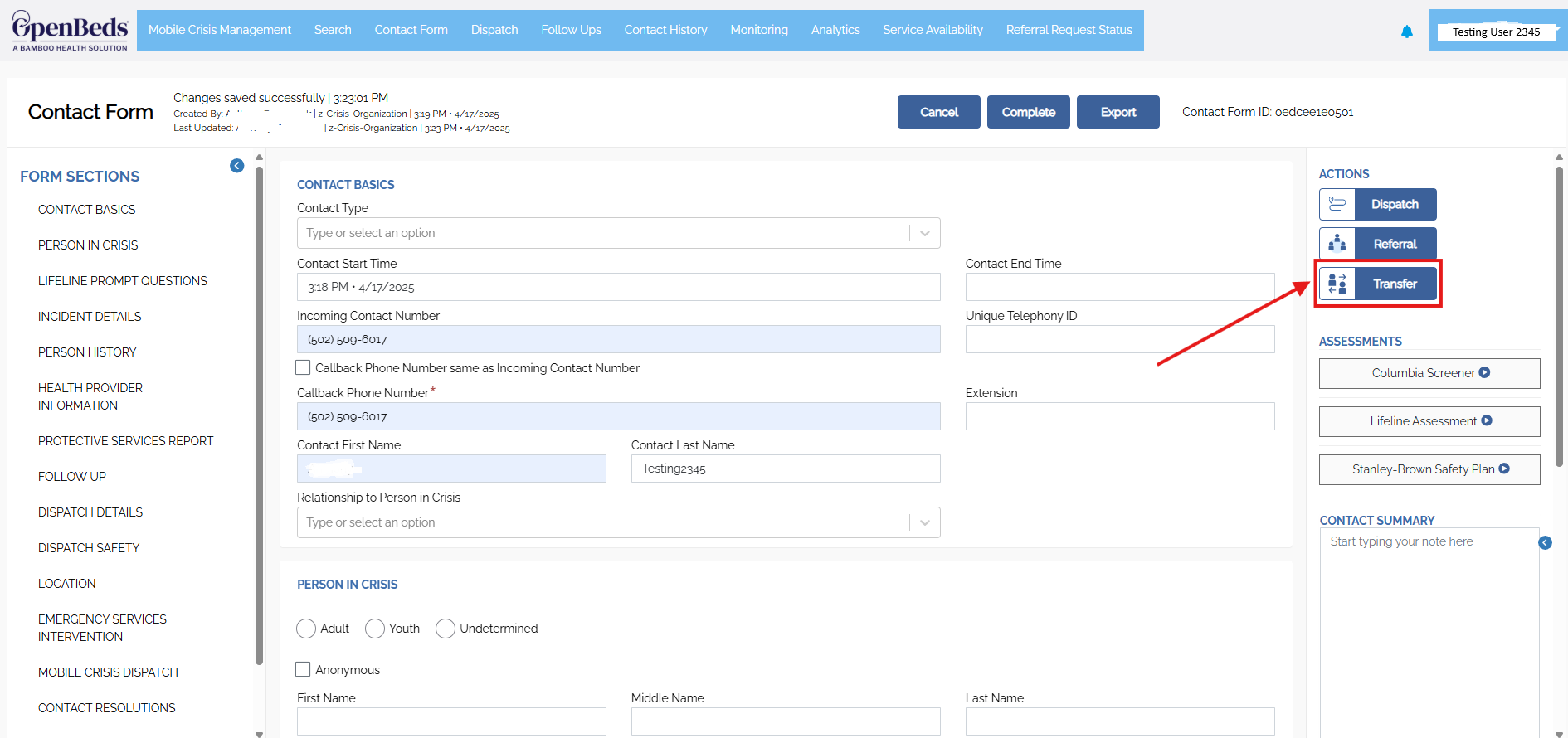Jump to Lifeline Prompt Questions section

click(123, 281)
